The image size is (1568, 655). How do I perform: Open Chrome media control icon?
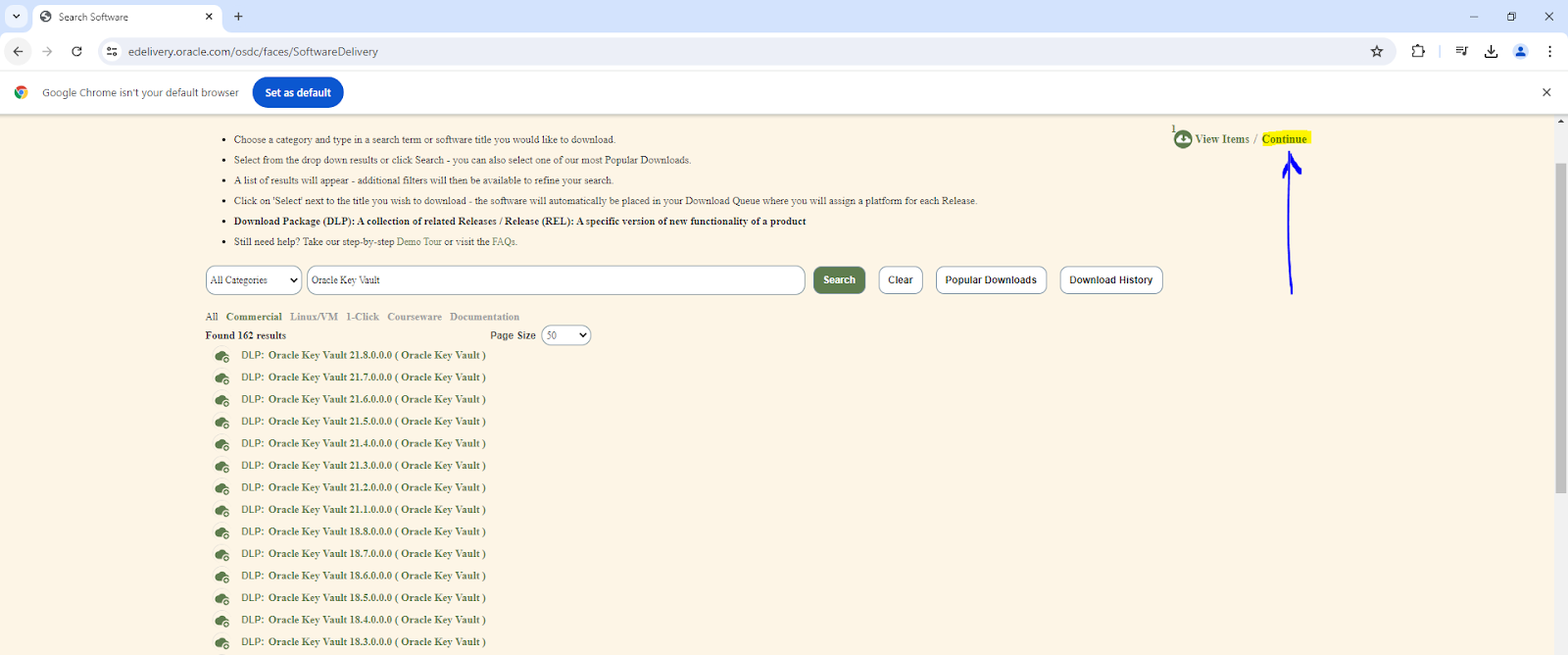[1461, 51]
